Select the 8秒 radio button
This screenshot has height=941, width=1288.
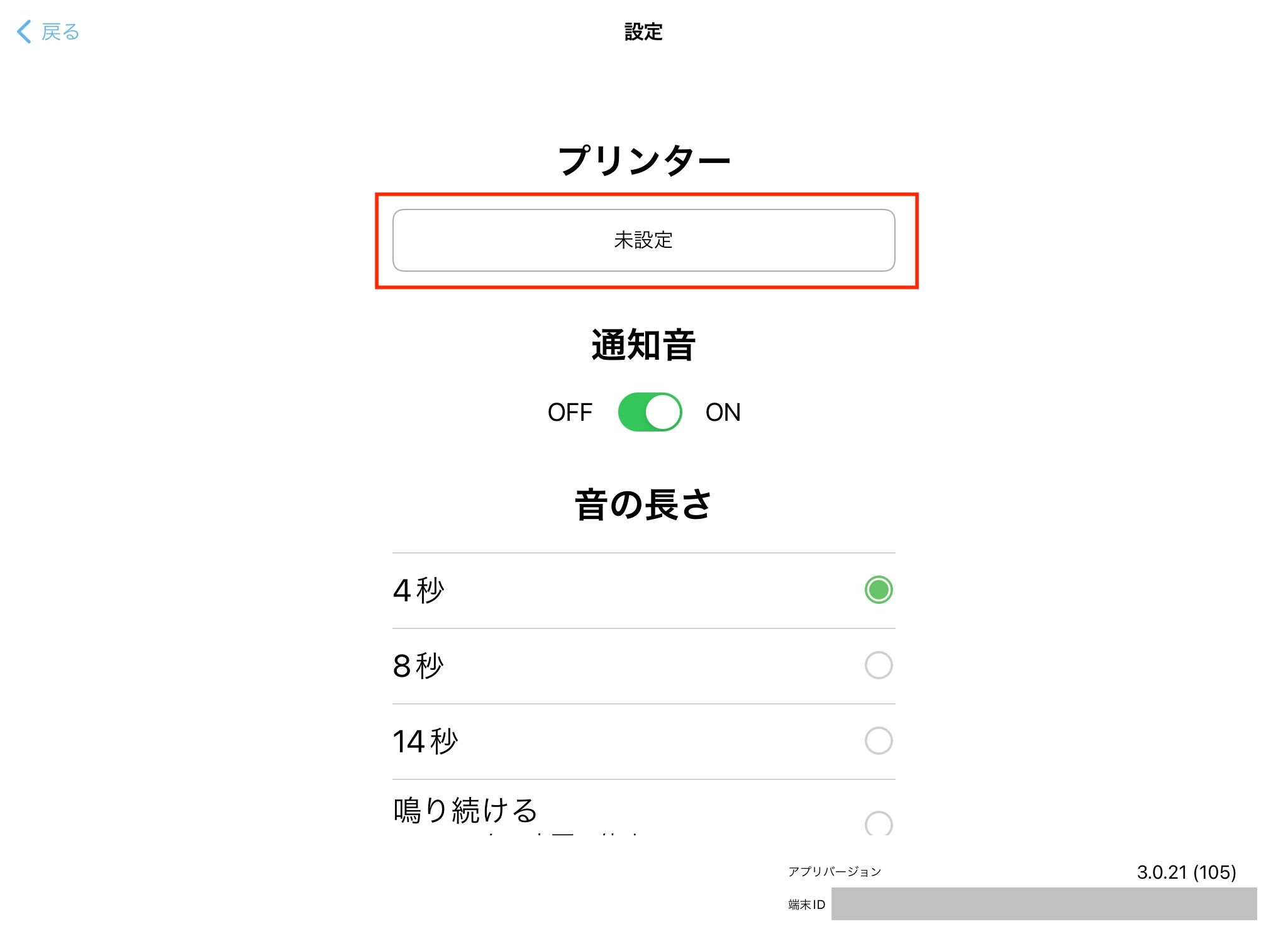(x=878, y=665)
